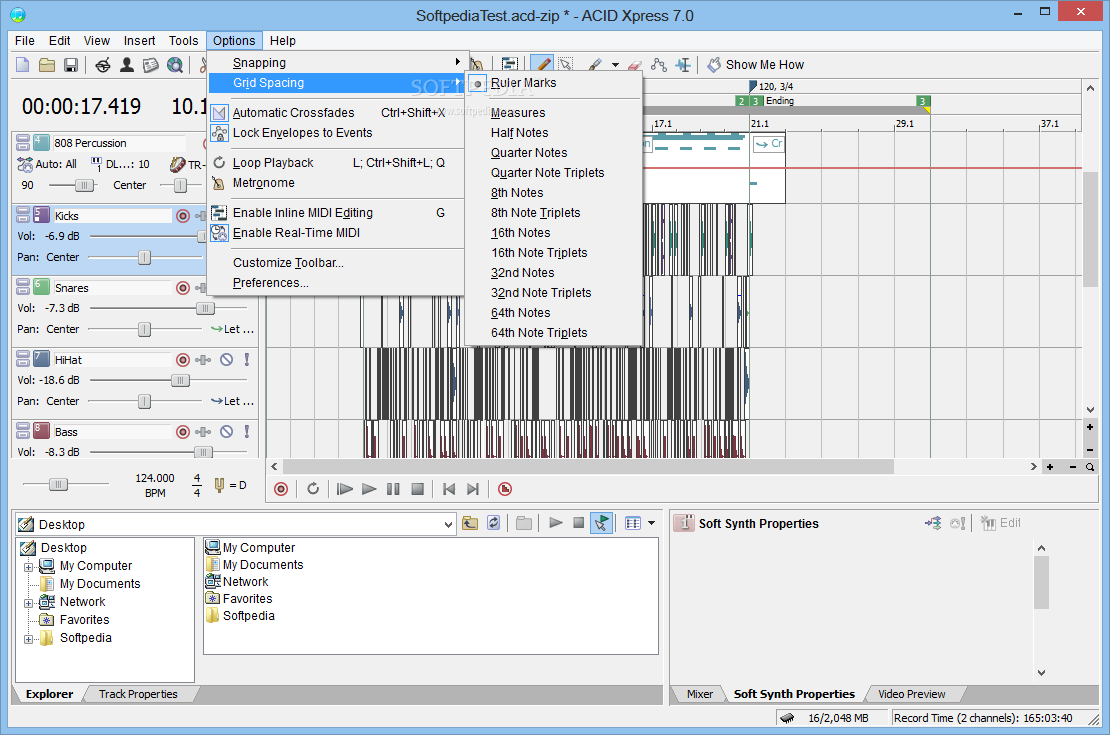Click the Record button in transport
This screenshot has width=1110, height=735.
[281, 489]
